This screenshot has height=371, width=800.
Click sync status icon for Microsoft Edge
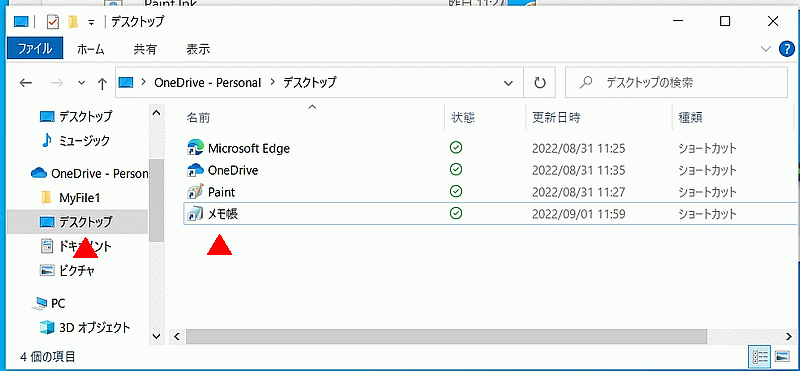click(456, 148)
